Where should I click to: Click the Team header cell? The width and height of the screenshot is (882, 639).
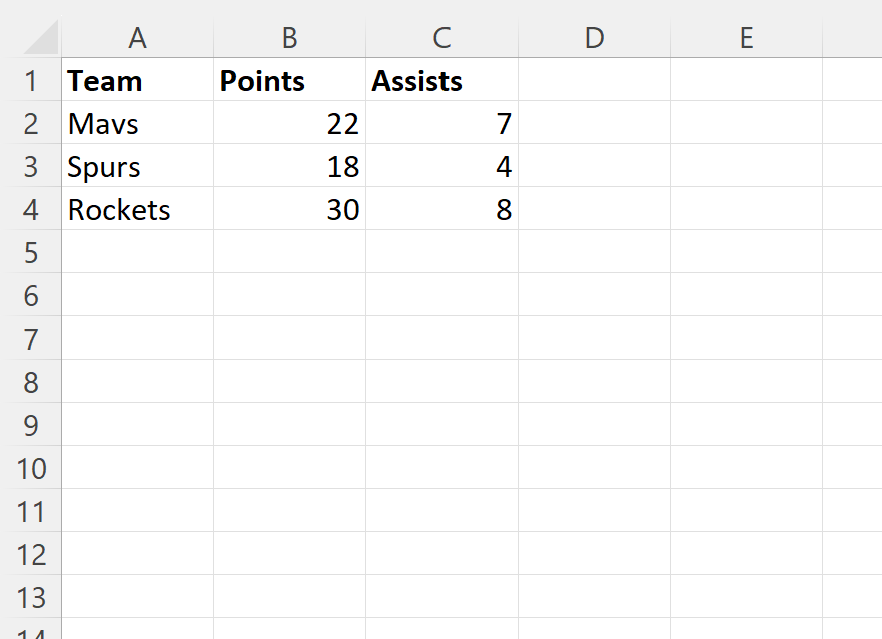[x=137, y=81]
